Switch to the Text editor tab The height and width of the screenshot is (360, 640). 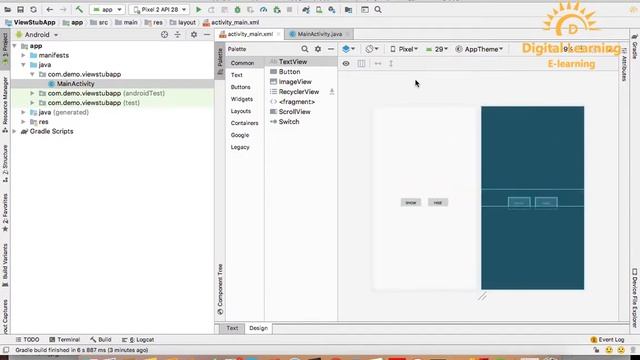(232, 328)
